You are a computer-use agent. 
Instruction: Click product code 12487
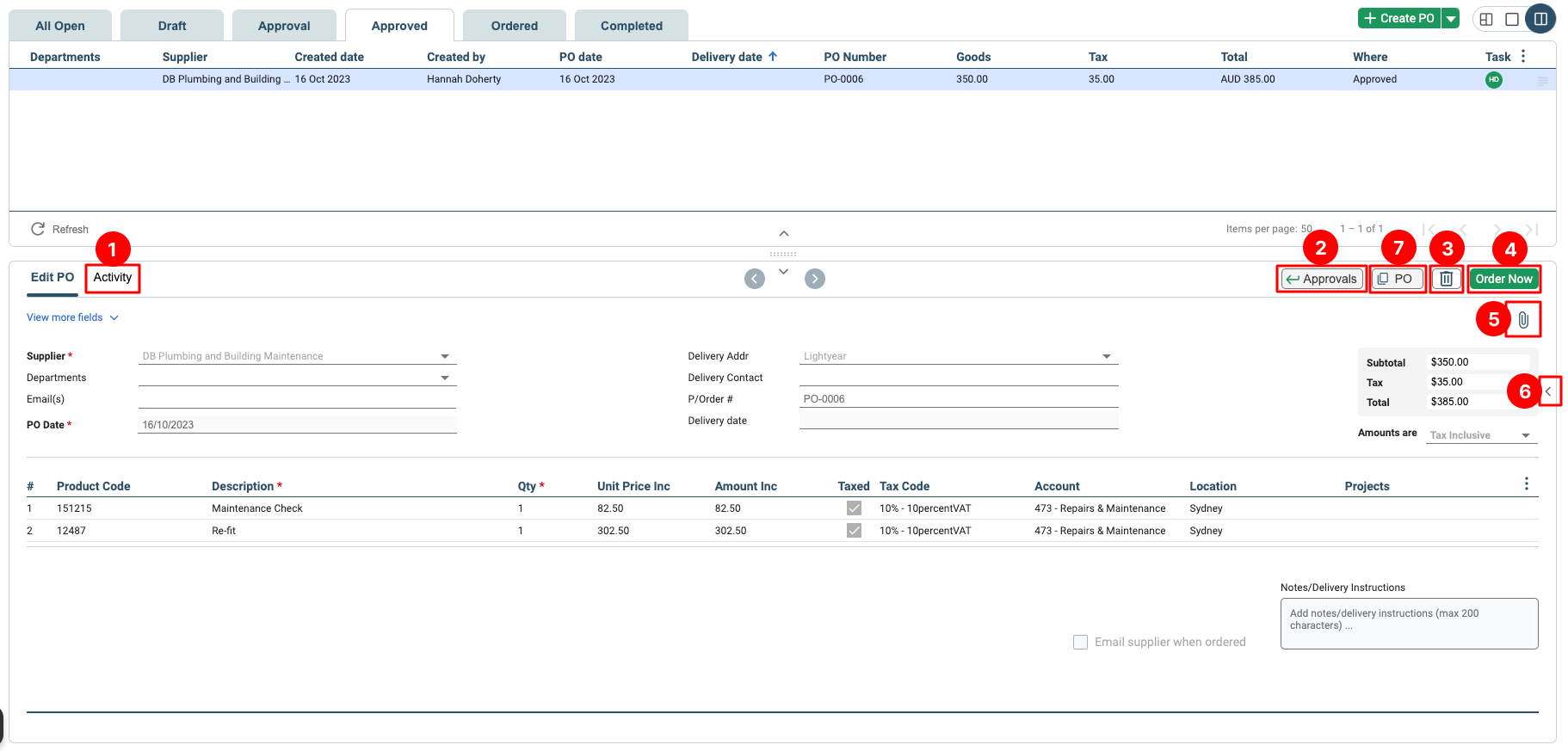tap(71, 531)
